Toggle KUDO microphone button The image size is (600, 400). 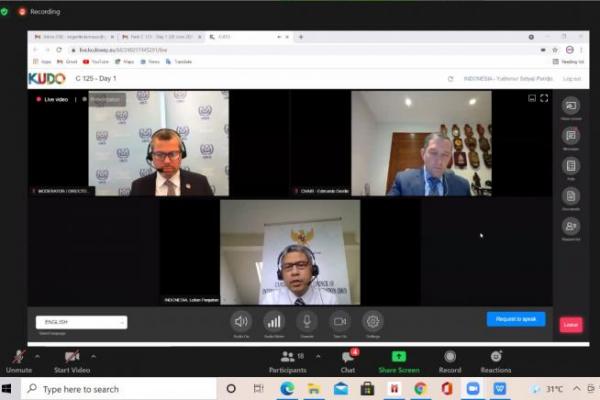pos(307,322)
